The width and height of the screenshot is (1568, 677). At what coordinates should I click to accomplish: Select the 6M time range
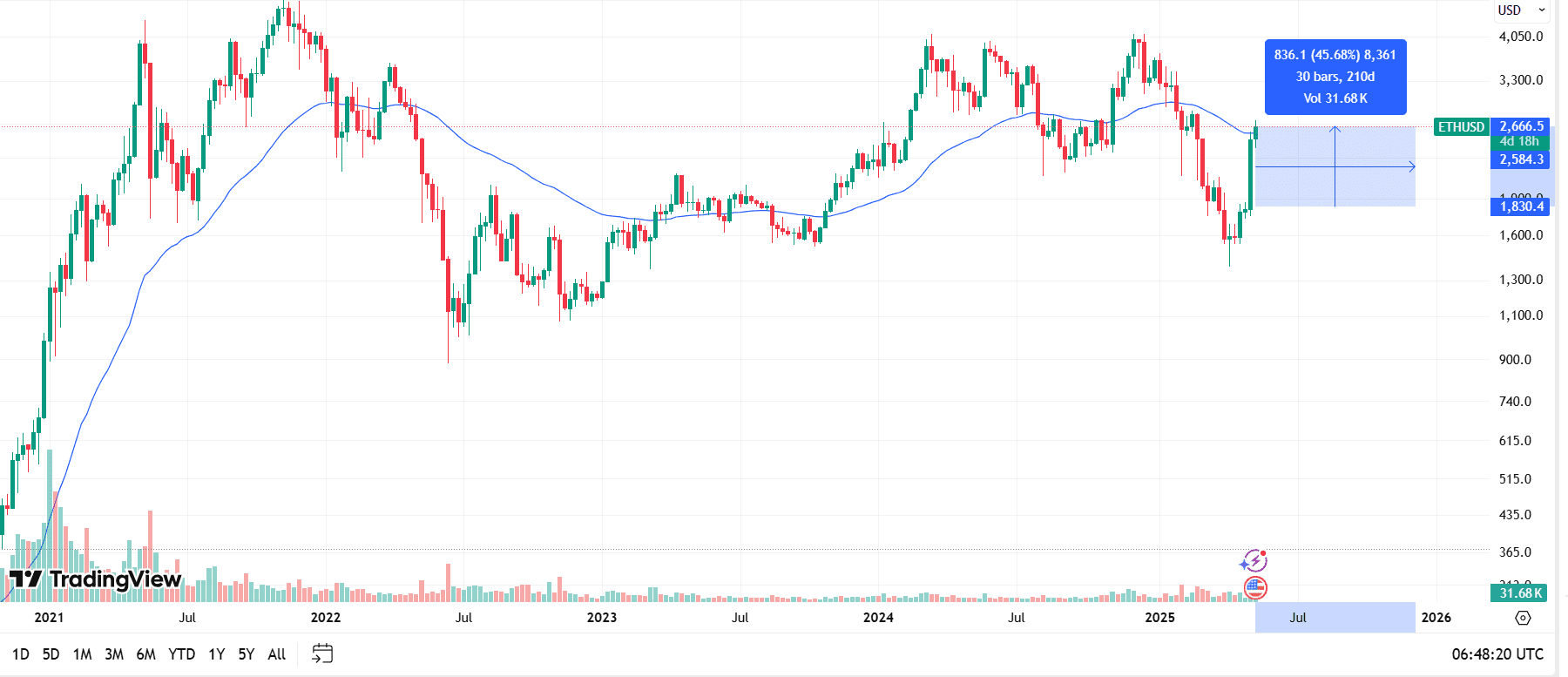[x=145, y=654]
